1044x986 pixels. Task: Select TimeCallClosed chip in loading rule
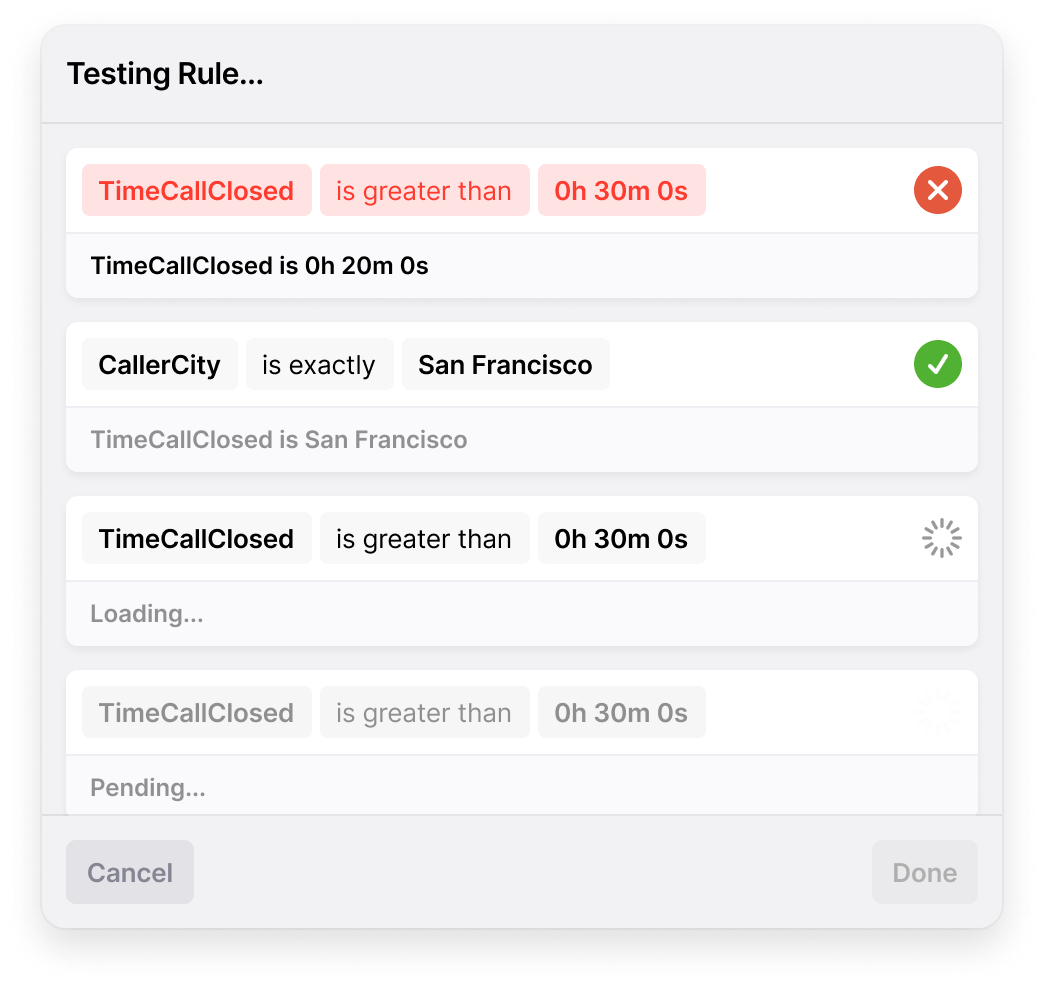point(196,538)
